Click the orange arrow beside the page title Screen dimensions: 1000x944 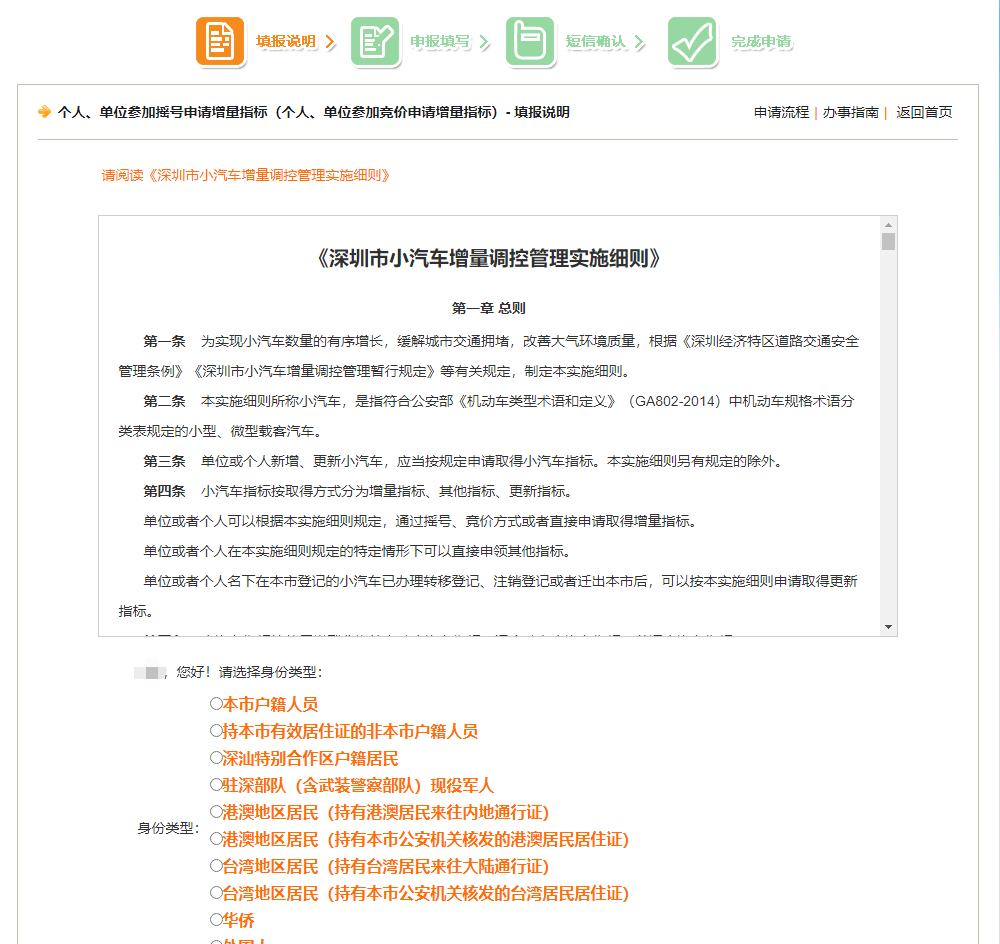[44, 112]
